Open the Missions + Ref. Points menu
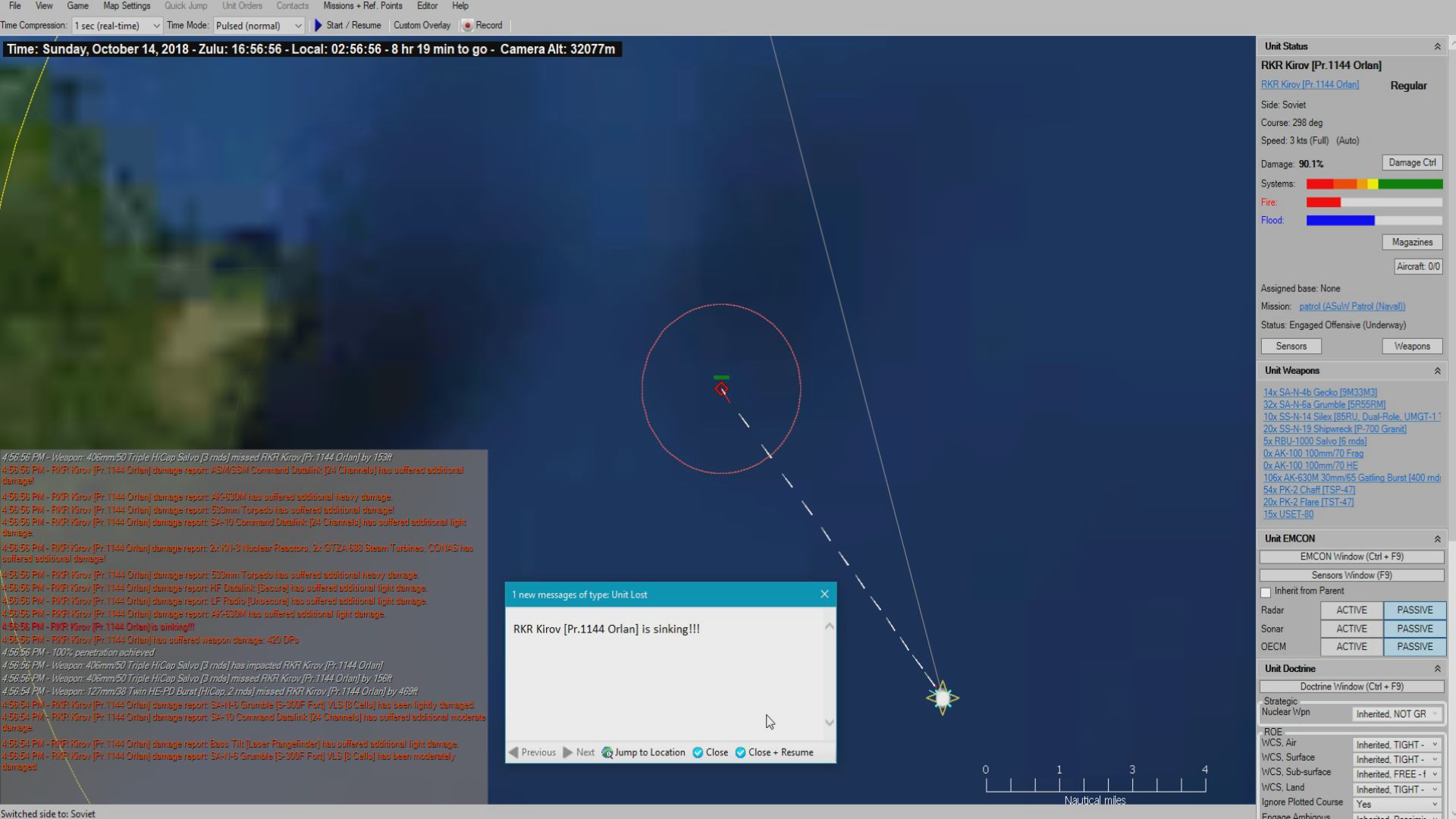 tap(362, 6)
